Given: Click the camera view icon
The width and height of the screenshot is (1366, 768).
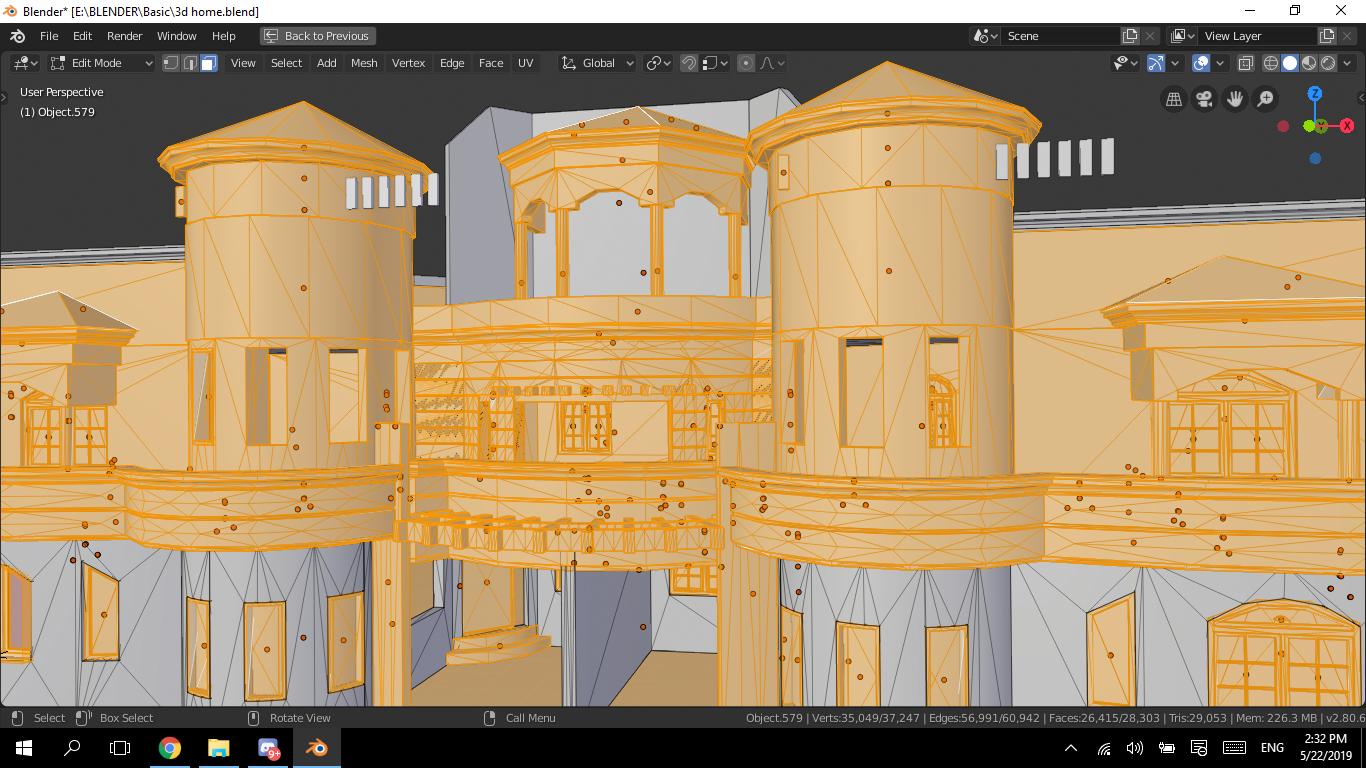Looking at the screenshot, I should point(1204,99).
